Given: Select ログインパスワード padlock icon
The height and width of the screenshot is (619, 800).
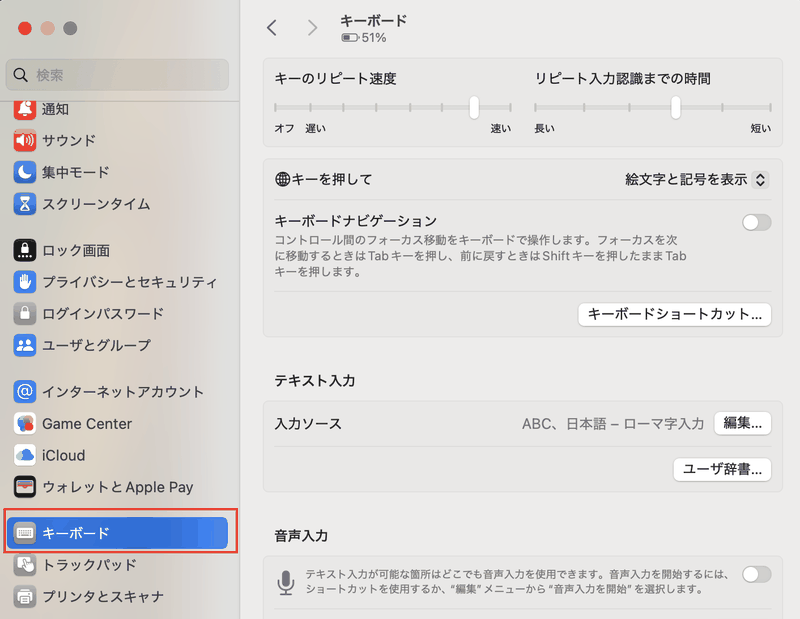Looking at the screenshot, I should (24, 313).
